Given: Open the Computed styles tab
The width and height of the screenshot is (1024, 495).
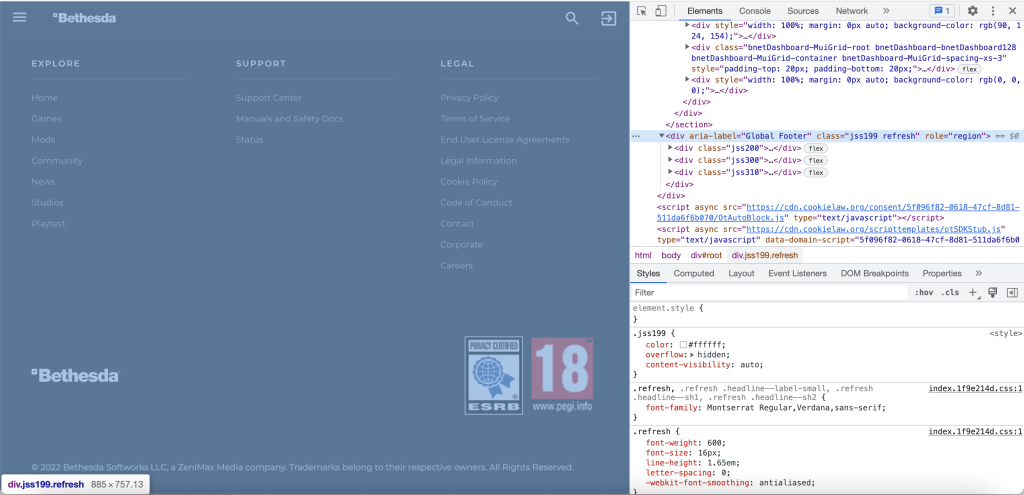Looking at the screenshot, I should point(694,274).
